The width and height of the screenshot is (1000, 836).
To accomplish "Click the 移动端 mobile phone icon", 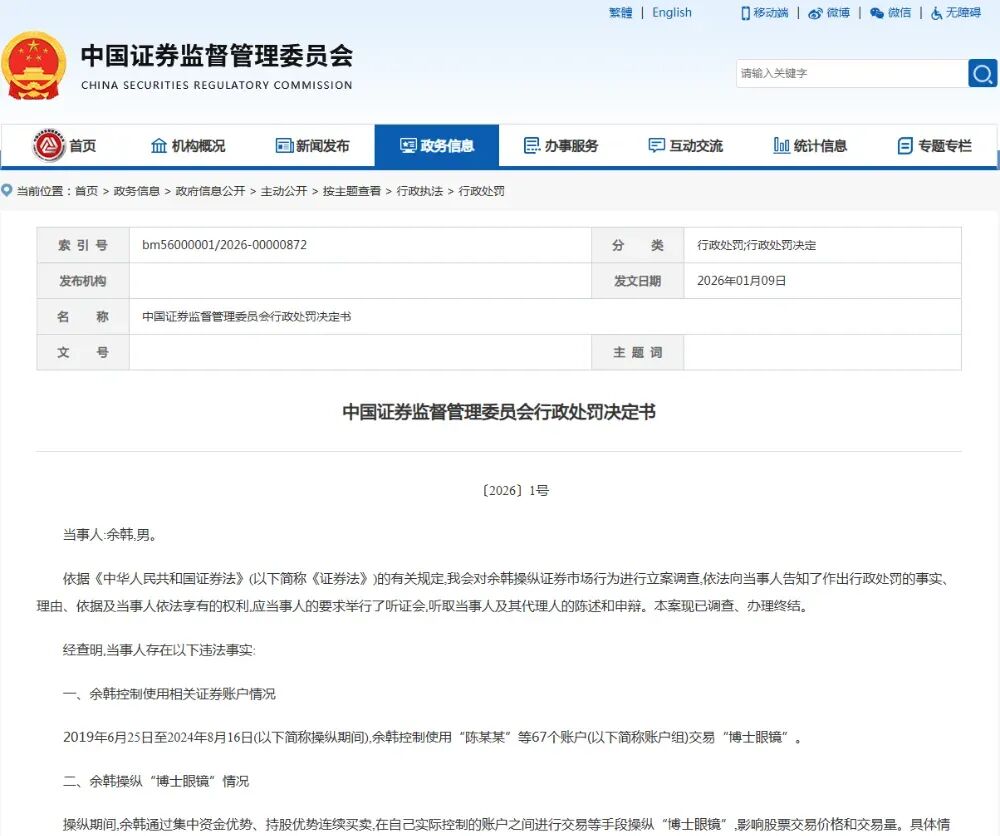I will (745, 13).
